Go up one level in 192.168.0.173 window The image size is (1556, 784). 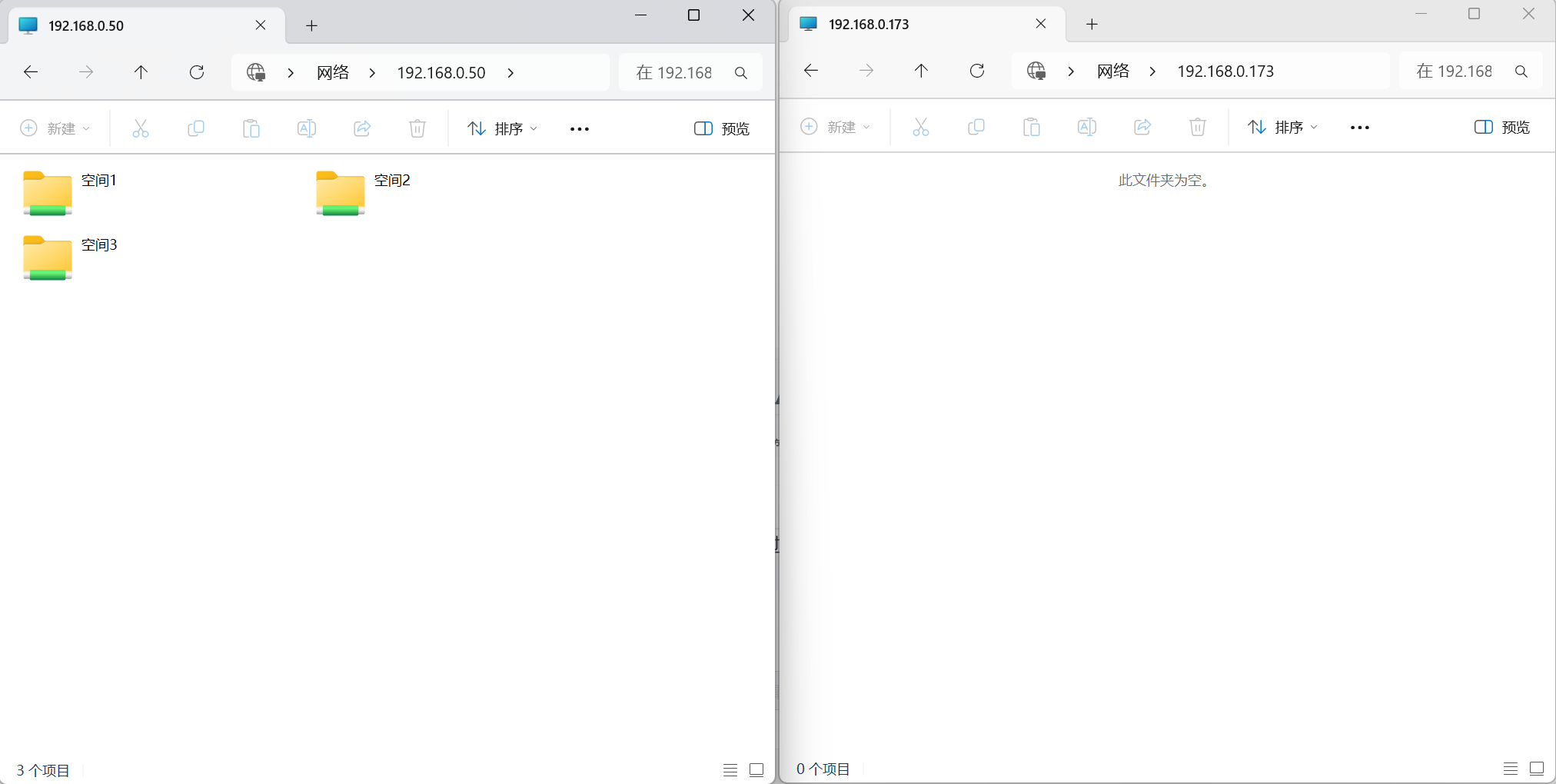[x=921, y=71]
